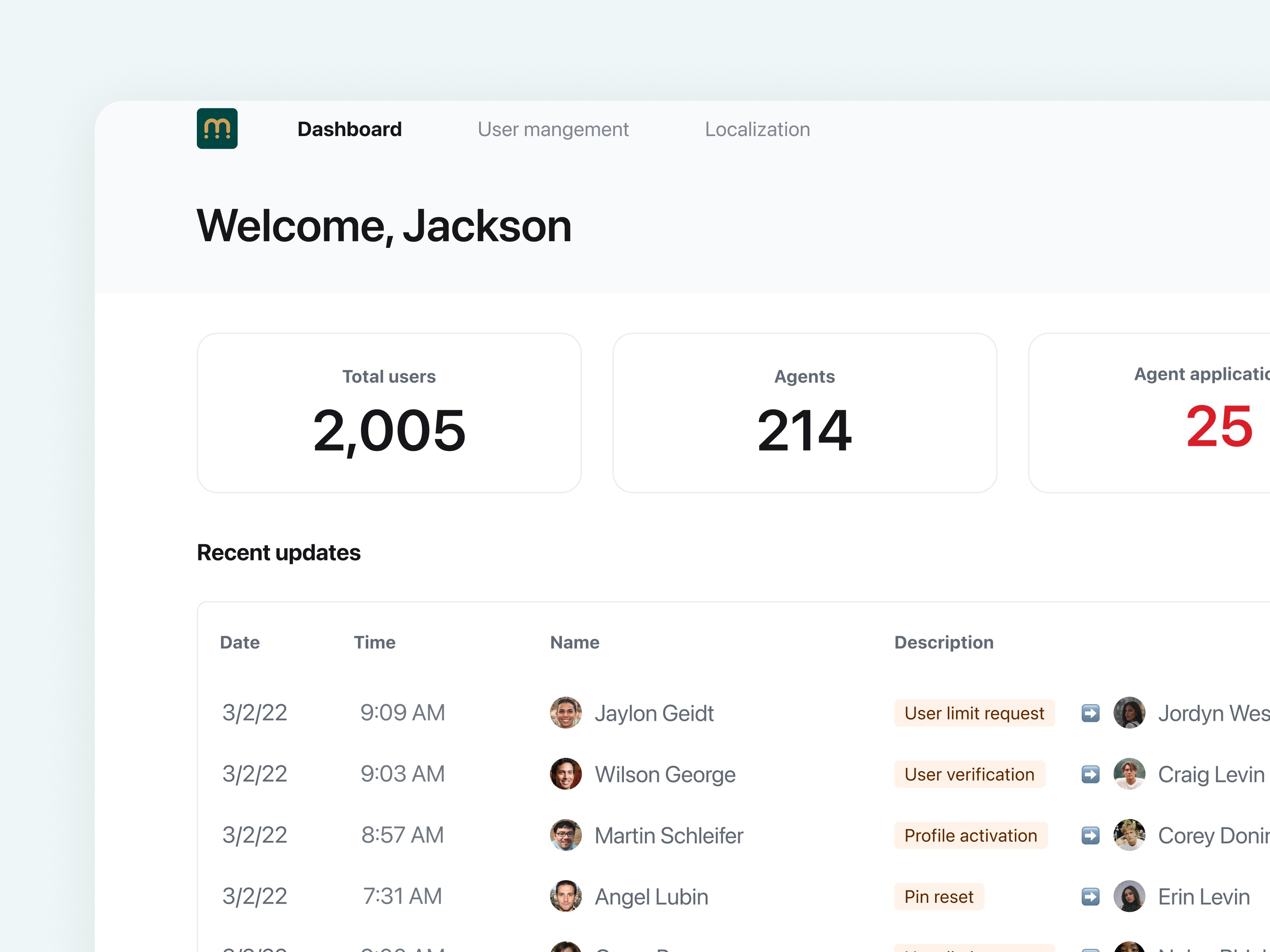
Task: Click the green M logo icon
Action: pos(217,129)
